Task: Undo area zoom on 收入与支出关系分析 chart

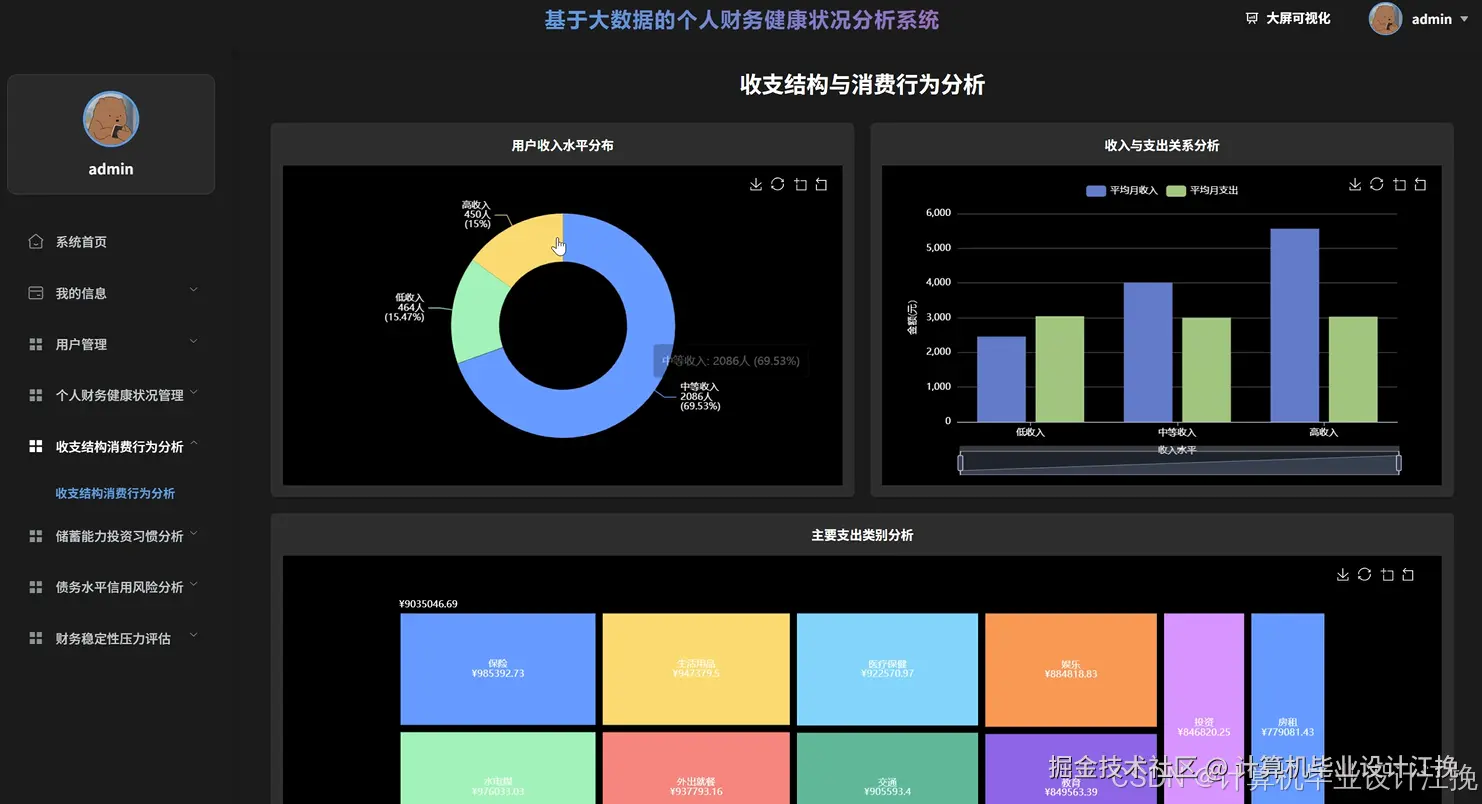Action: 1420,184
